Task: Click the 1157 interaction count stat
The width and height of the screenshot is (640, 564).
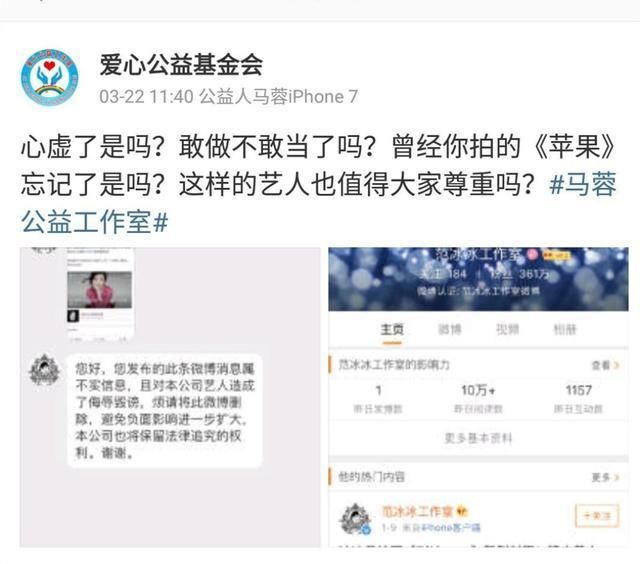Action: [x=578, y=397]
